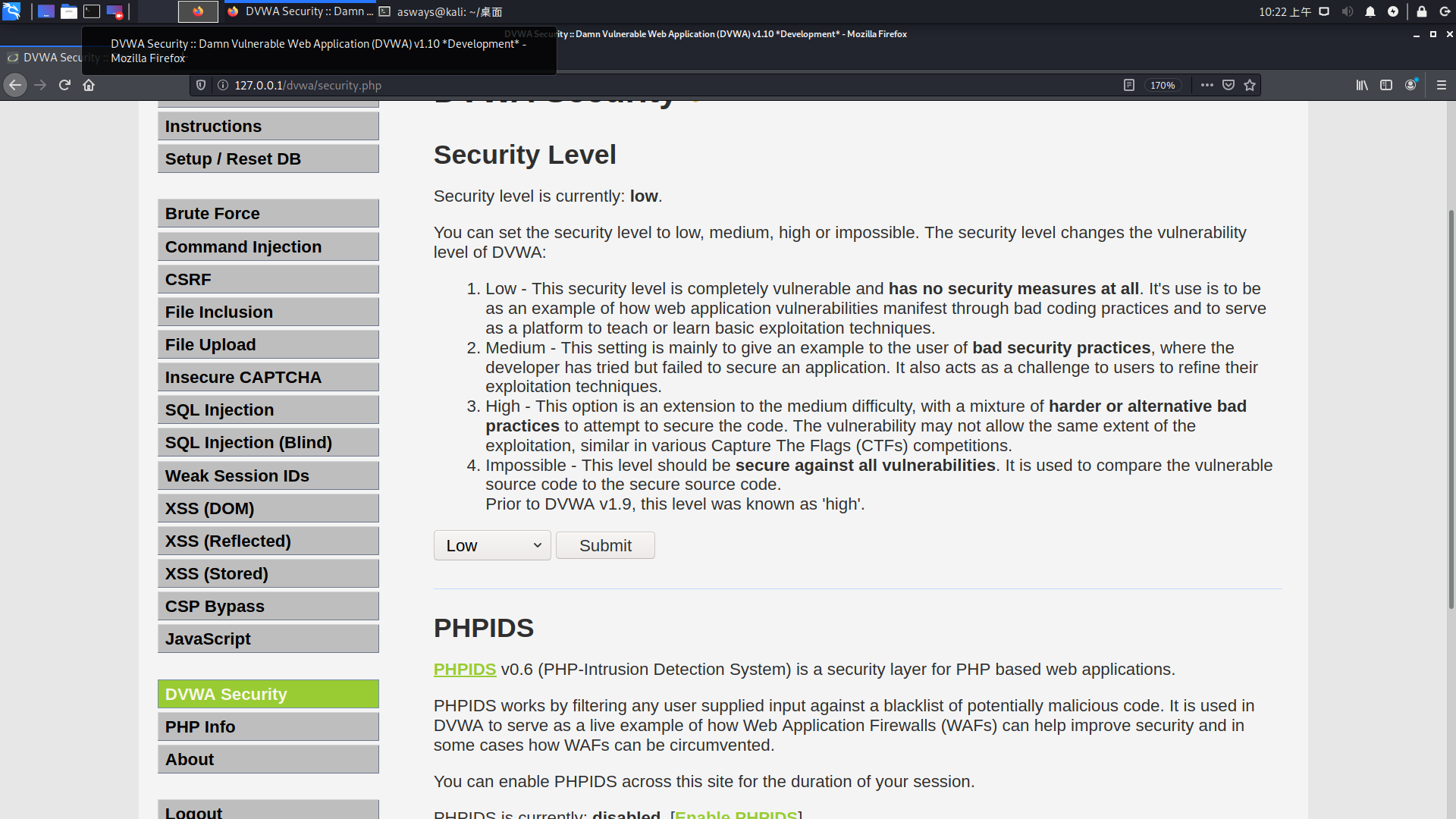
Task: Click the screen recorder icon in the panel
Action: 115,11
